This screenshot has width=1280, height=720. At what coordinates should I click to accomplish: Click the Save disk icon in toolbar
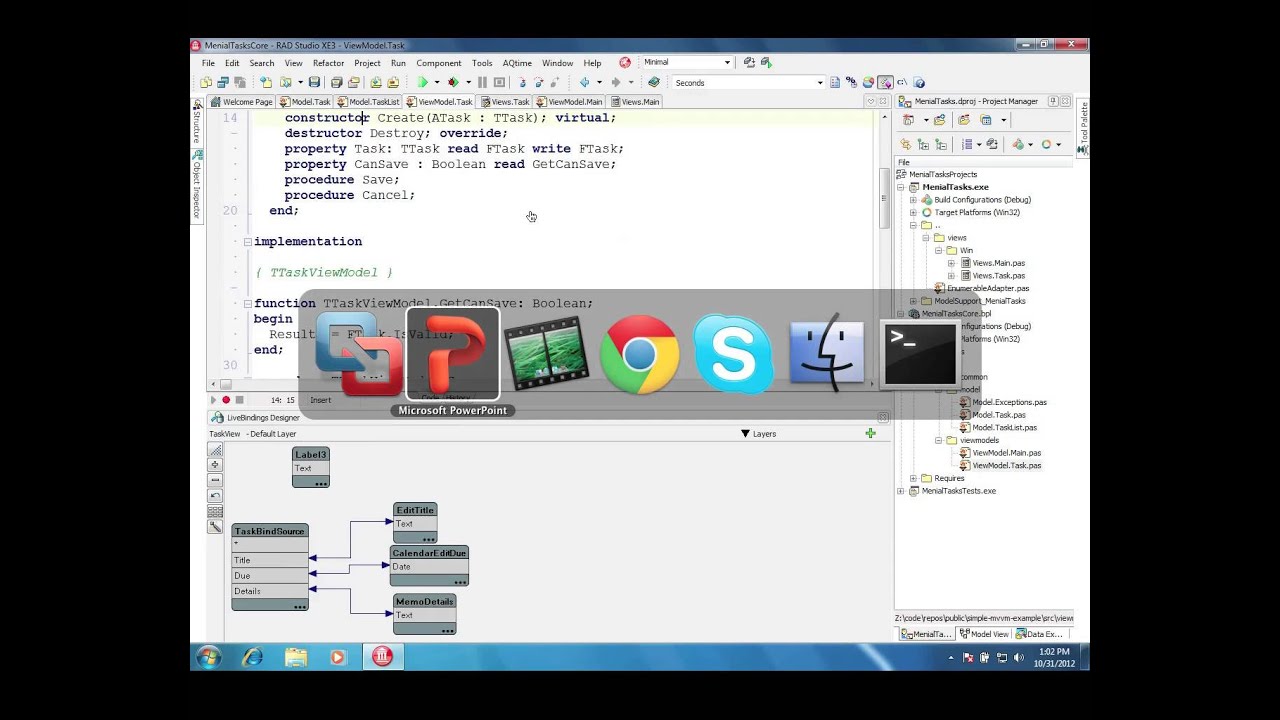tap(314, 82)
